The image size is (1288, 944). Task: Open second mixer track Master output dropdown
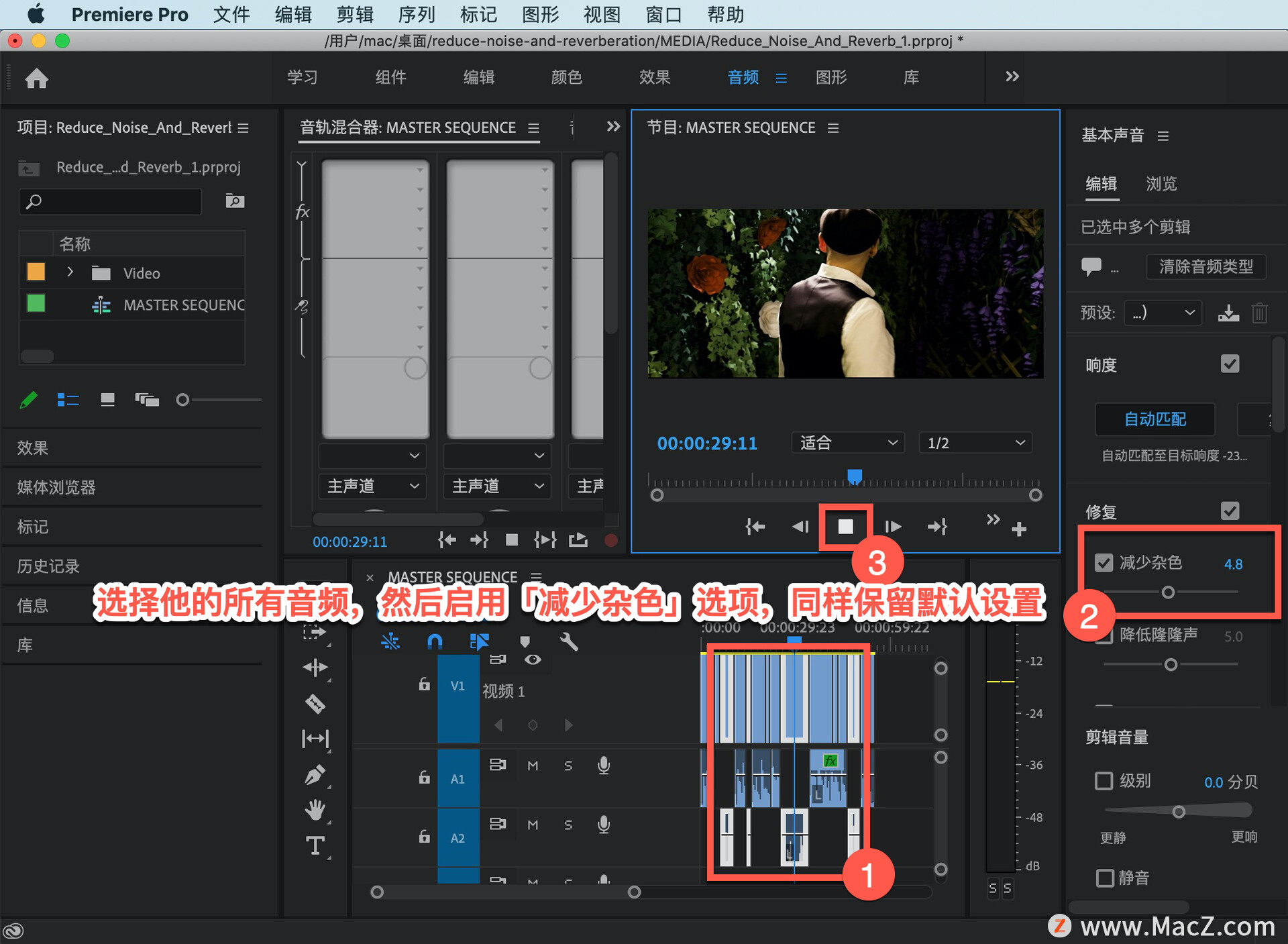[497, 486]
